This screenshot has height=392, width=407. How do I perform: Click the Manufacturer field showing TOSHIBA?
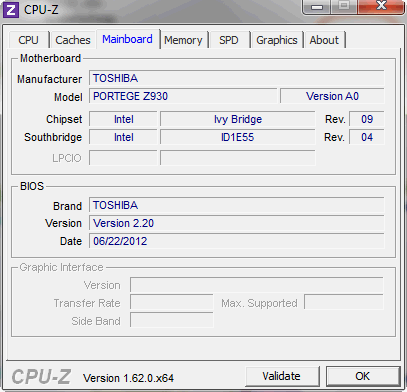pos(237,78)
